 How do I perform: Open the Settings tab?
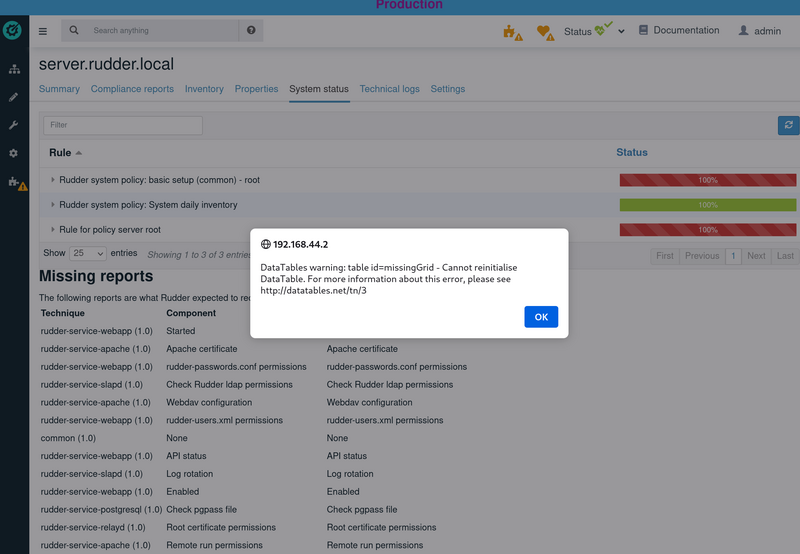[x=447, y=89]
